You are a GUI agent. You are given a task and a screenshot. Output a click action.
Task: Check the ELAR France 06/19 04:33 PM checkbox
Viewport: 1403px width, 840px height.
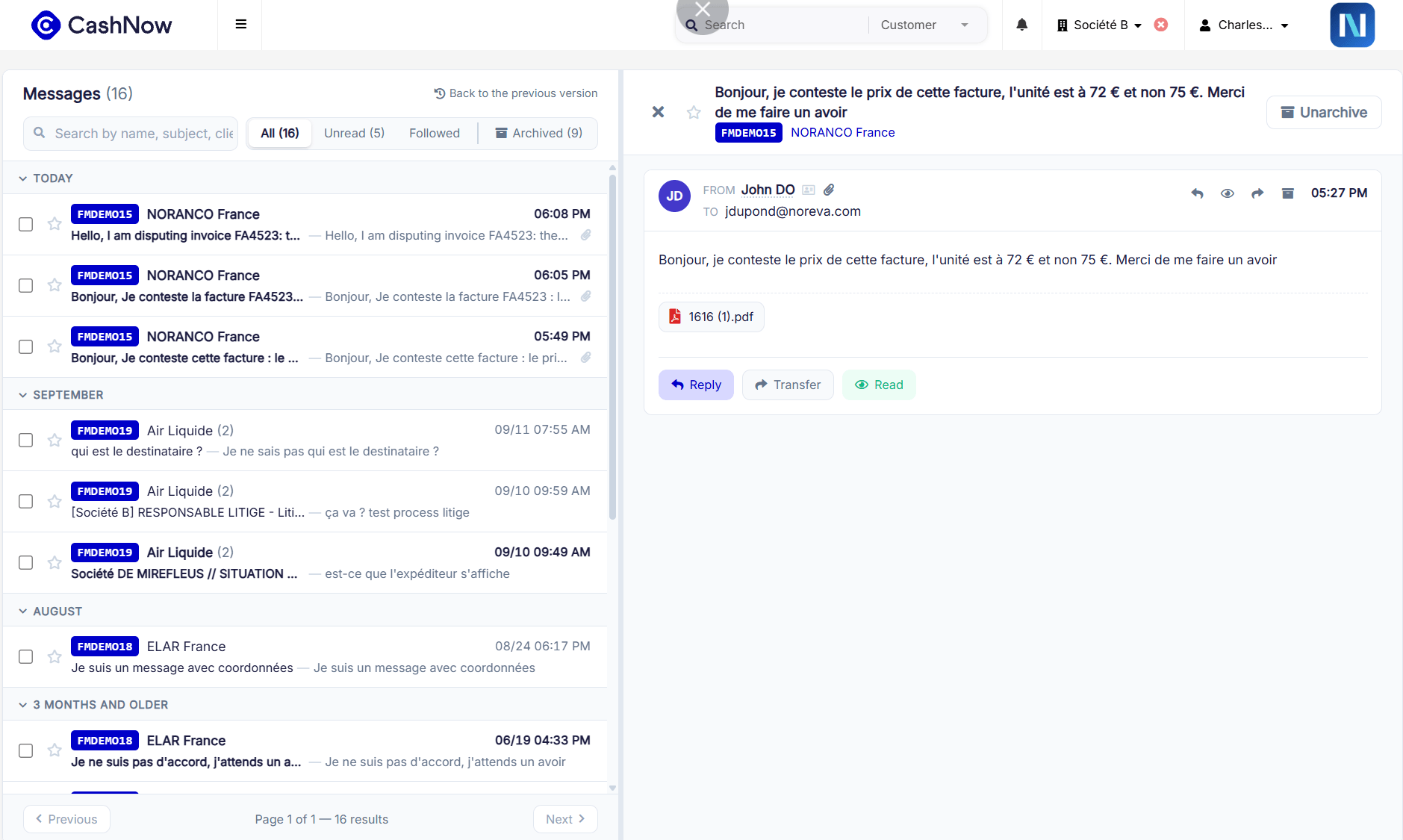[x=26, y=750]
